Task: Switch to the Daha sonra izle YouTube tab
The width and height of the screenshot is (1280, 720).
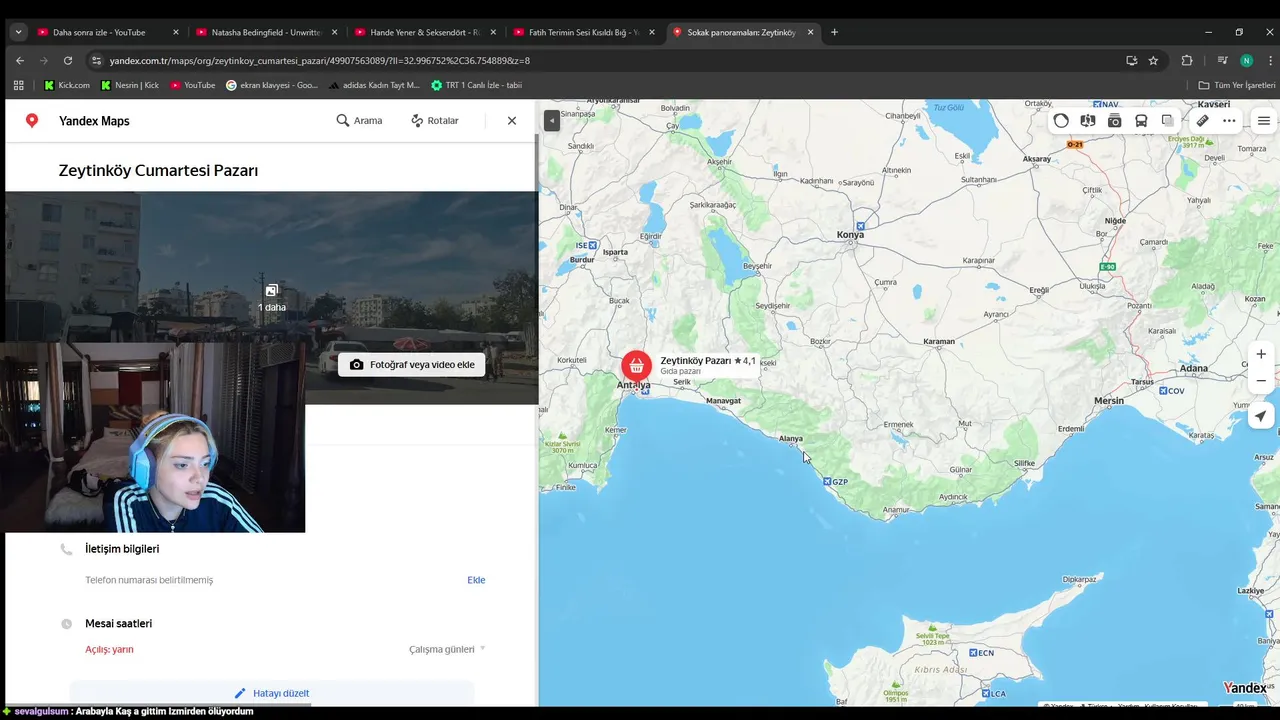Action: [x=107, y=32]
